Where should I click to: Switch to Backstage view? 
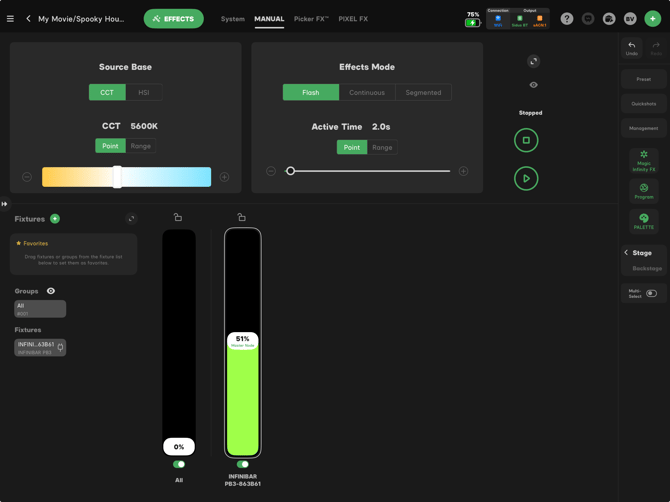[x=647, y=268]
